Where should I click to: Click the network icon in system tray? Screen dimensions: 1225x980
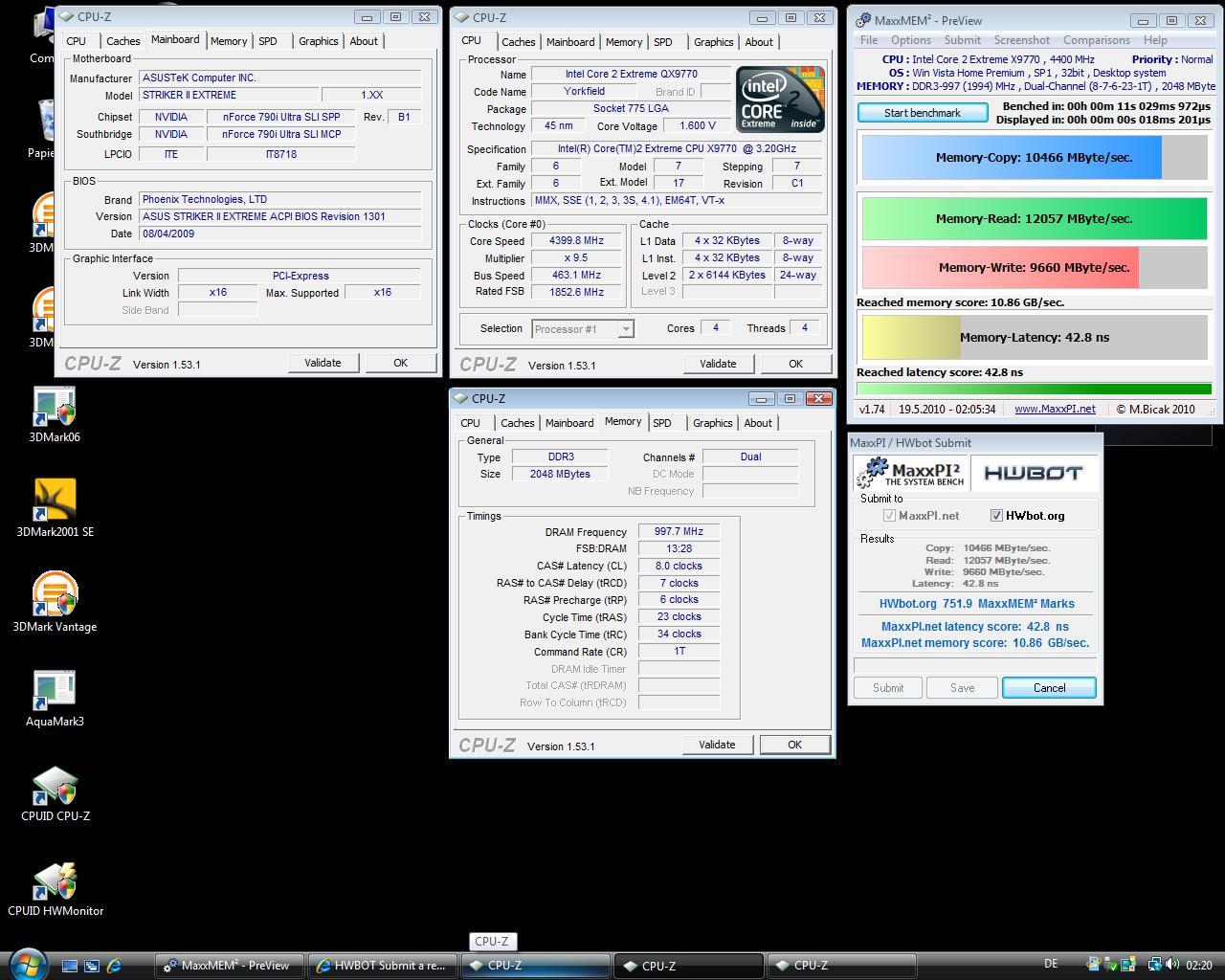pyautogui.click(x=1155, y=965)
